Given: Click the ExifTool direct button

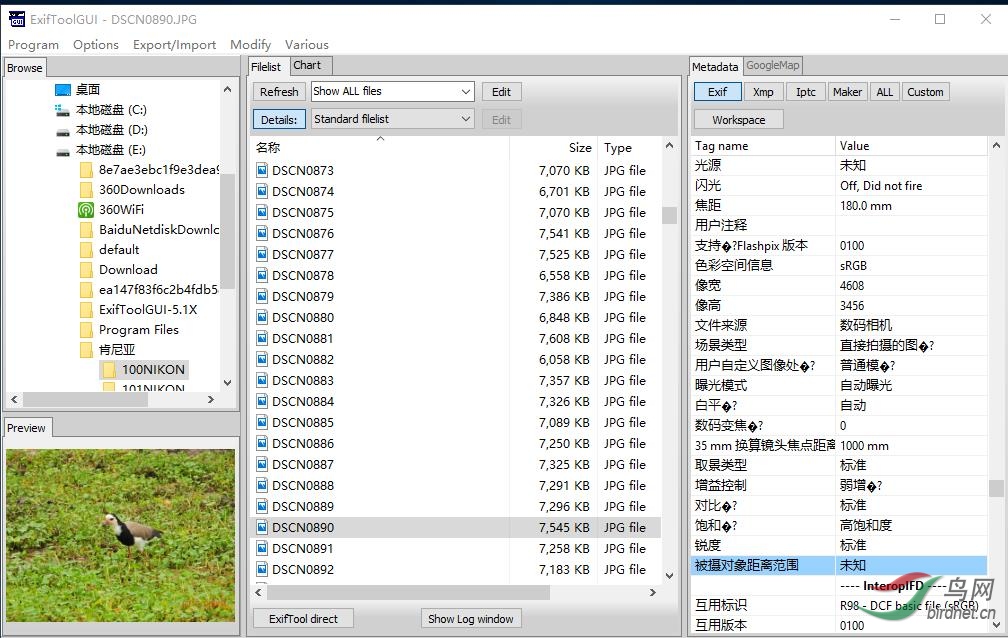Looking at the screenshot, I should click(x=303, y=619).
